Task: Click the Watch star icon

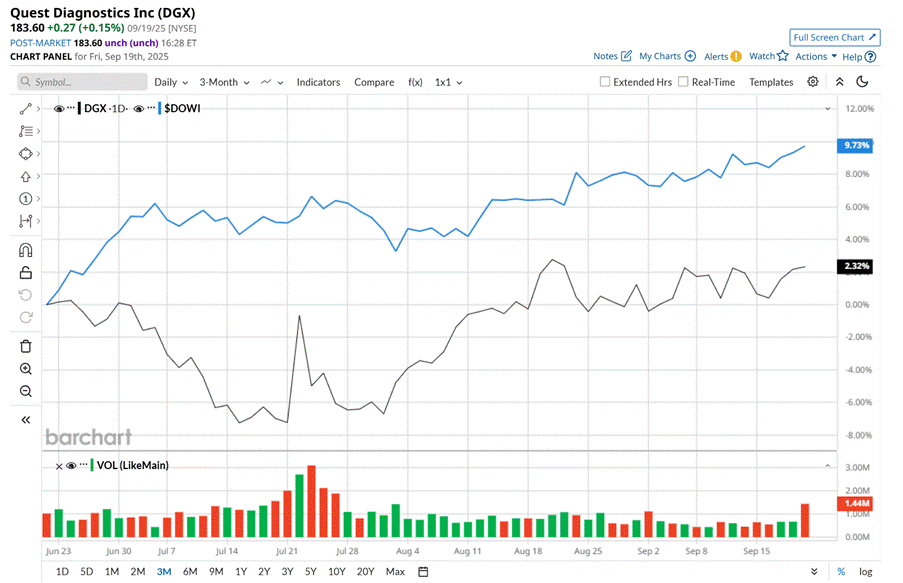Action: tap(783, 56)
